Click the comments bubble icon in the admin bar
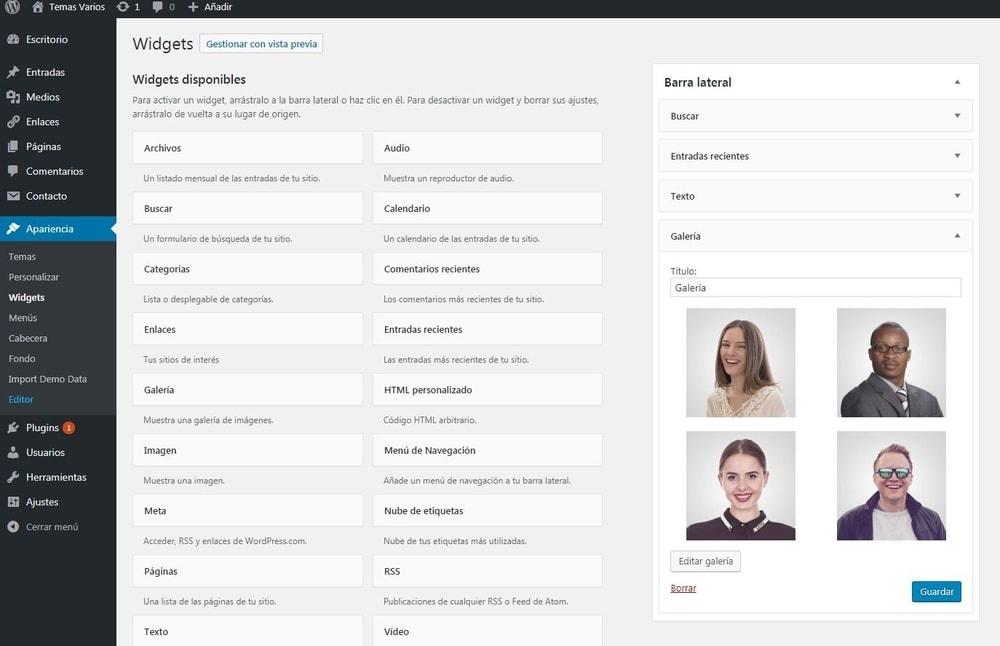Viewport: 1000px width, 646px height. click(158, 7)
